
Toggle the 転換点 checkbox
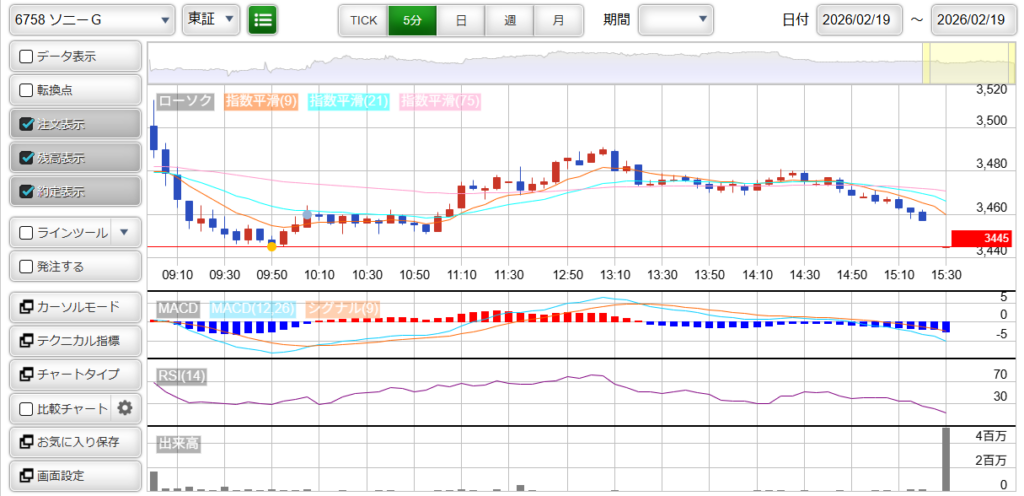27,90
